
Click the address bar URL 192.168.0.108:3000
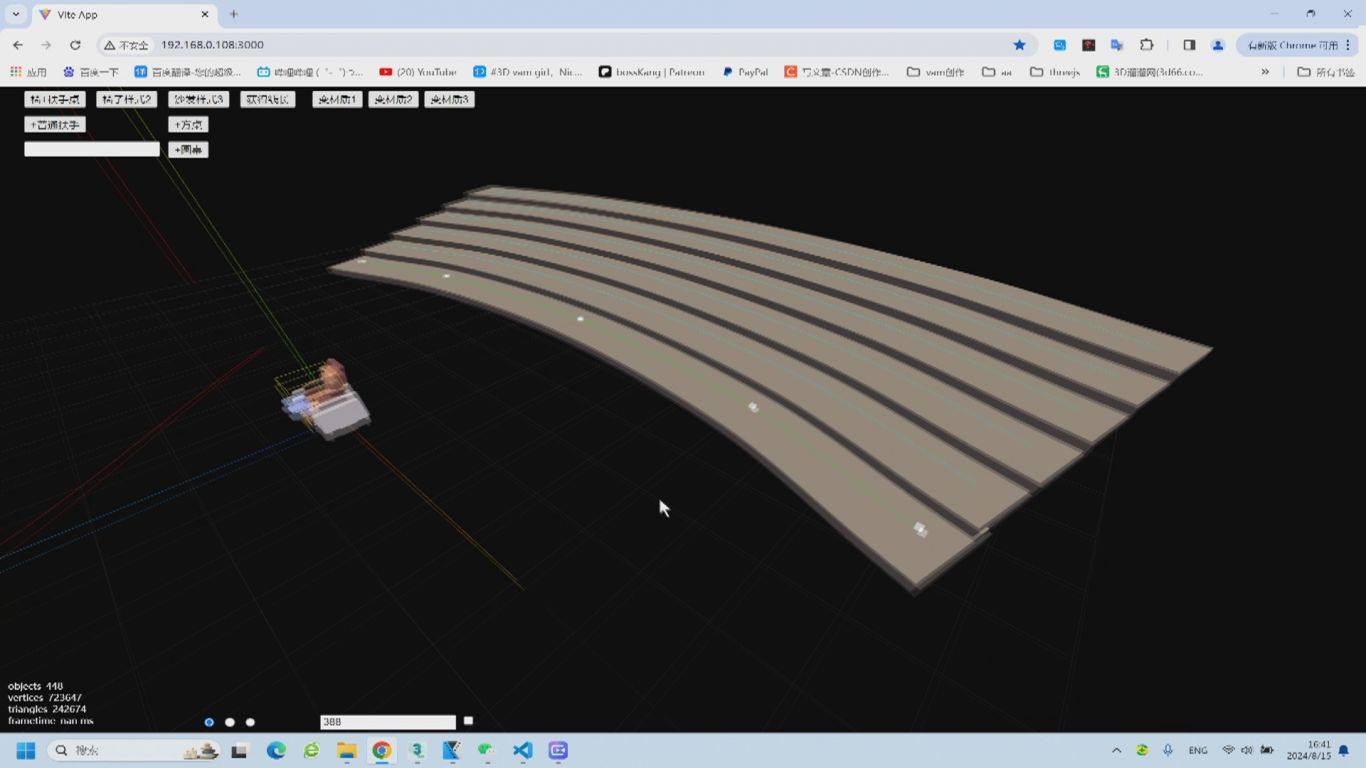[x=212, y=45]
